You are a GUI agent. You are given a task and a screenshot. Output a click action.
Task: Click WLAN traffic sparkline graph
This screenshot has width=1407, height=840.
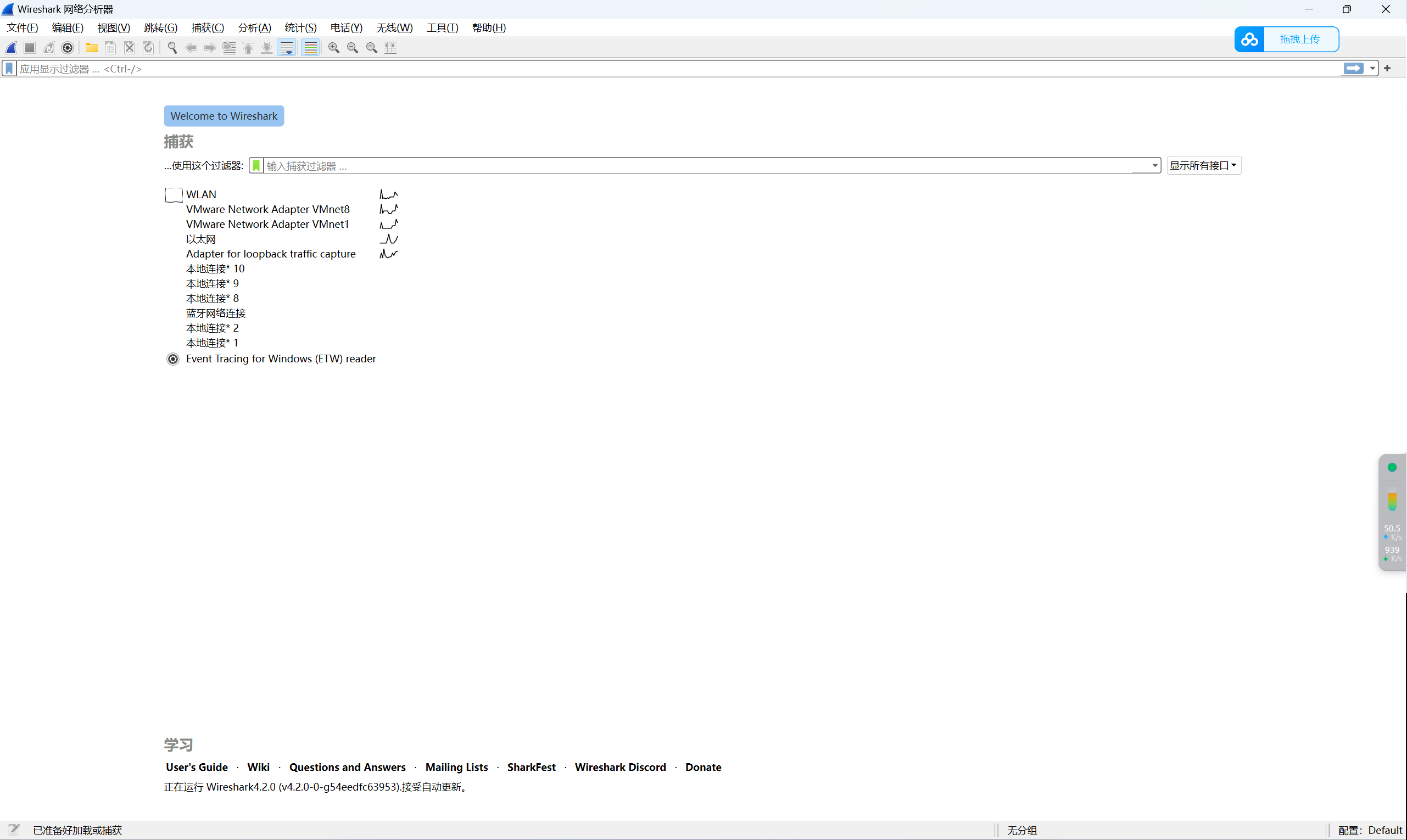388,194
